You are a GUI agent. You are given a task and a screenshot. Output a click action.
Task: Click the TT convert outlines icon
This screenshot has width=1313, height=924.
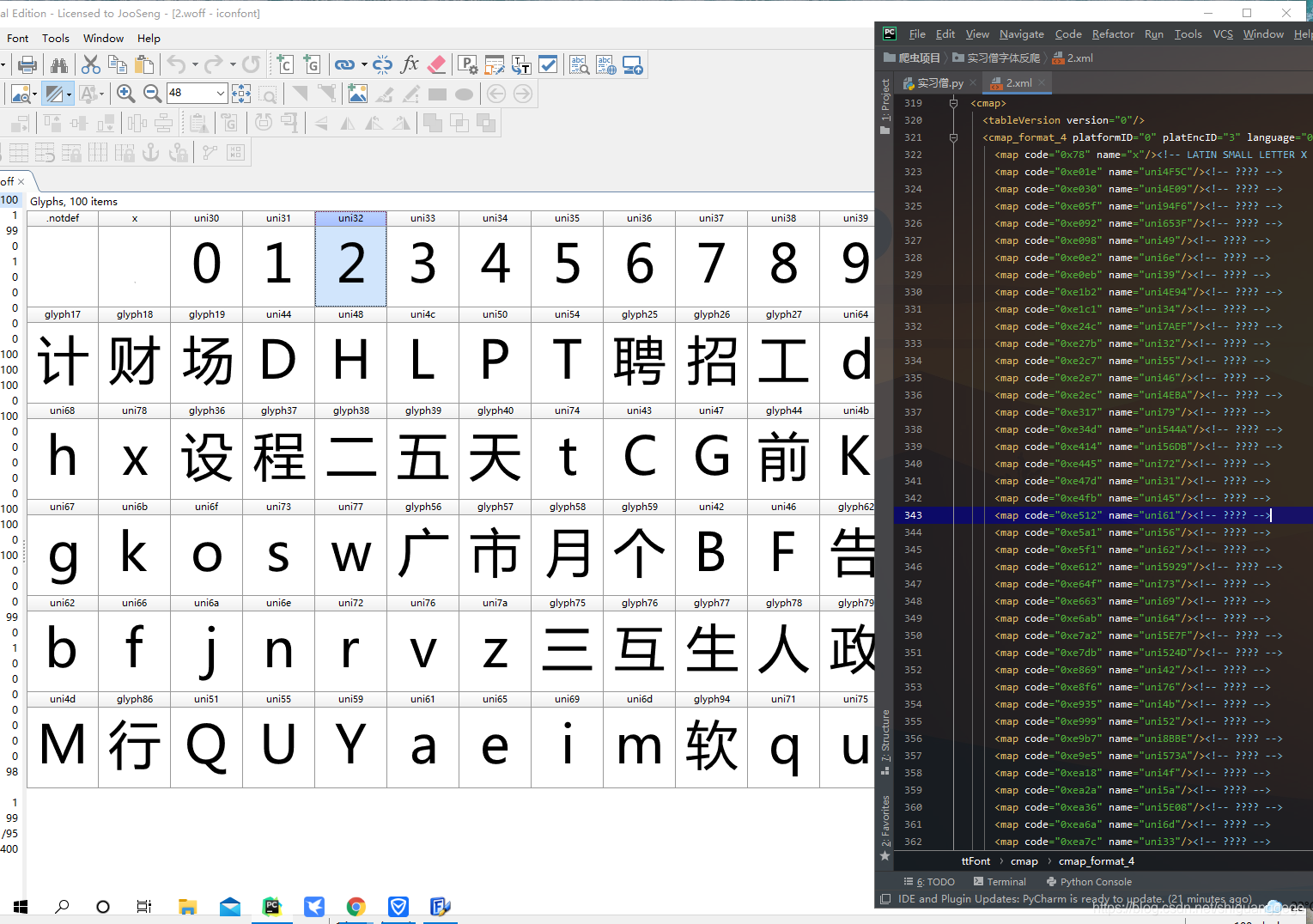(521, 65)
